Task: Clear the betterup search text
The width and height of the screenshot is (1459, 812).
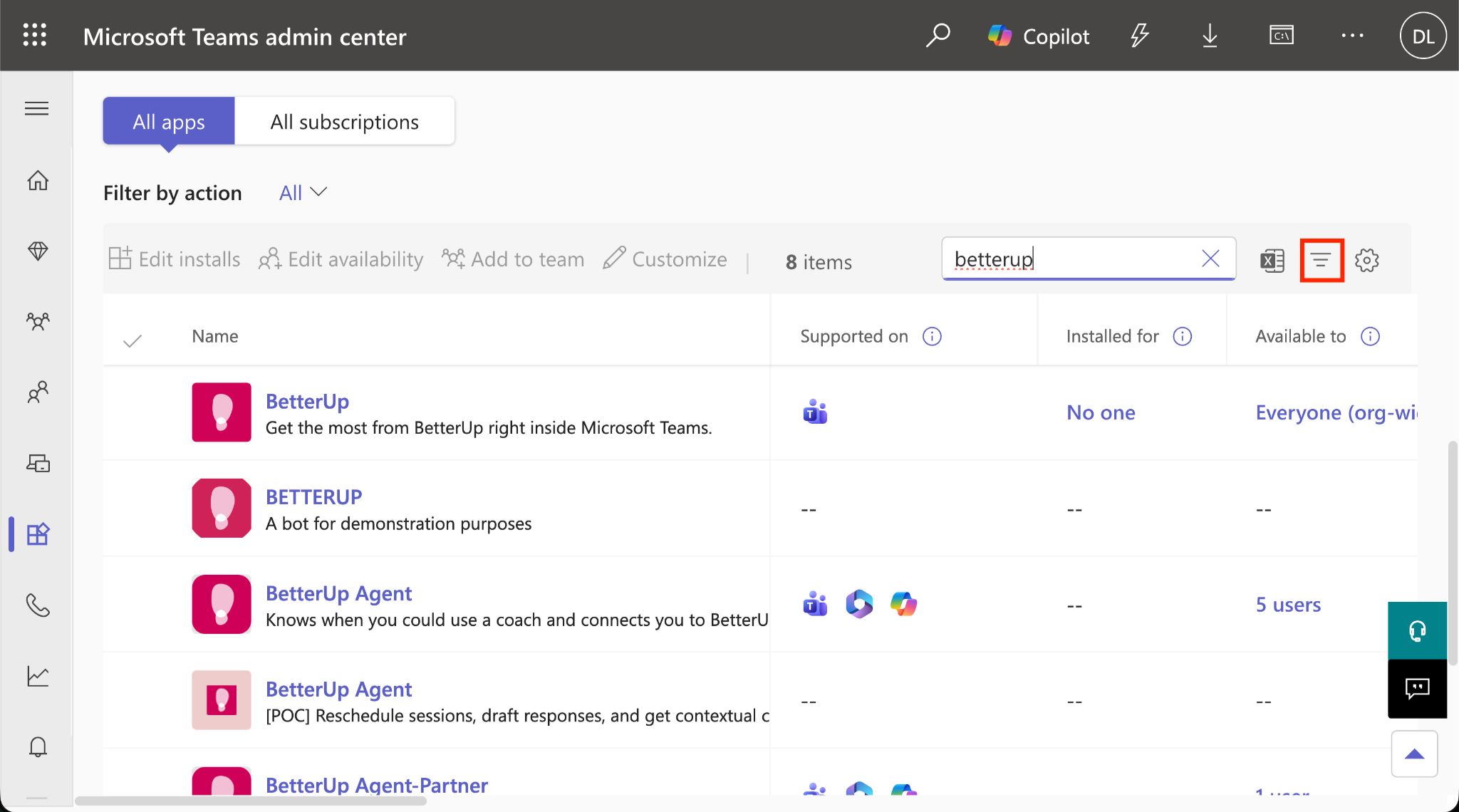Action: point(1211,259)
